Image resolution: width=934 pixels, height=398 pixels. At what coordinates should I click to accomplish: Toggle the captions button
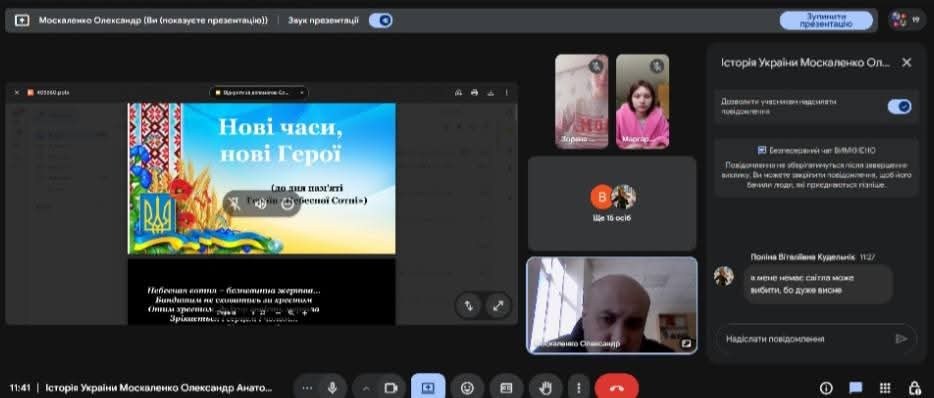click(506, 388)
